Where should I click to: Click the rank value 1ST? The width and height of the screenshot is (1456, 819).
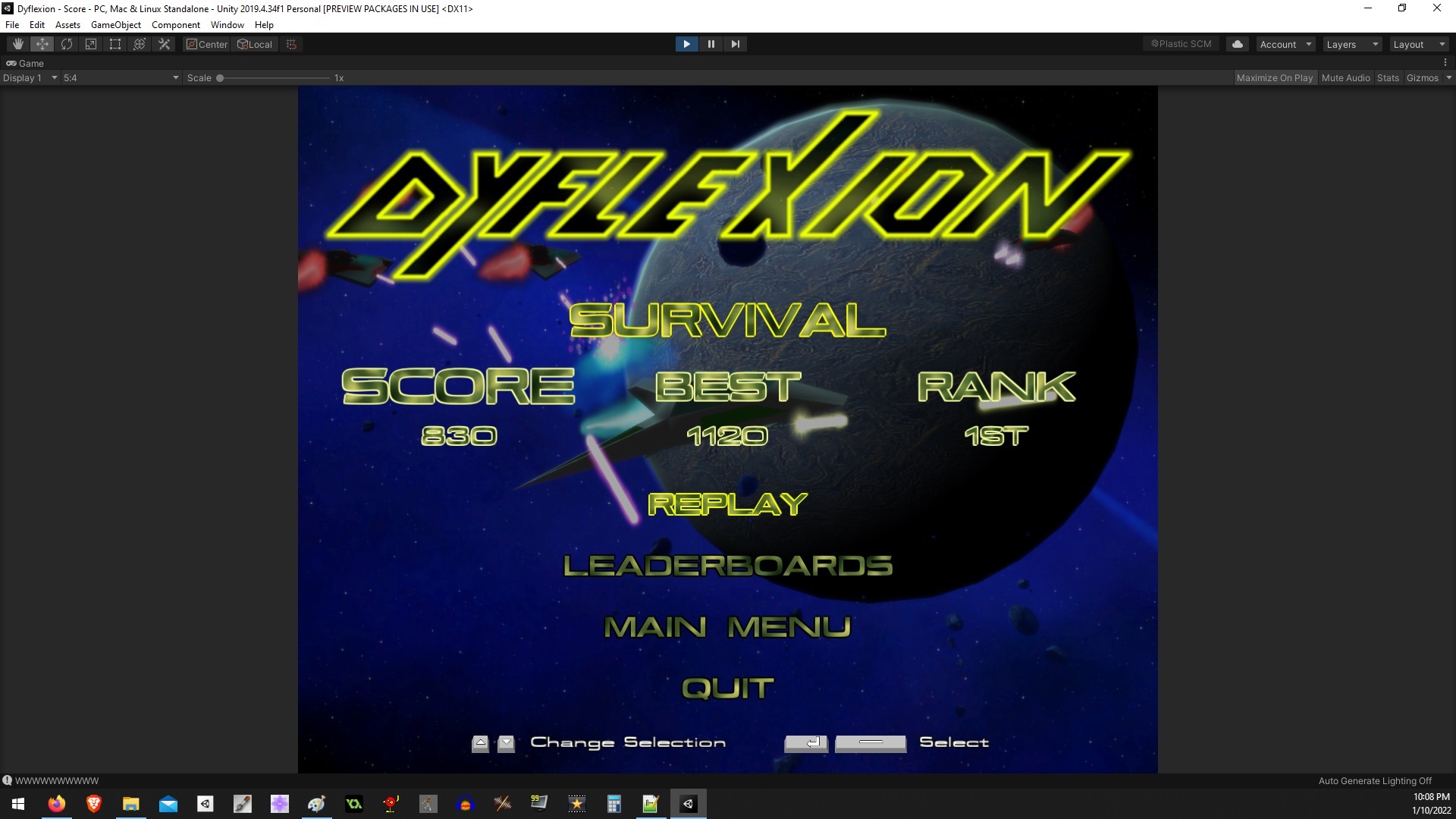coord(996,436)
